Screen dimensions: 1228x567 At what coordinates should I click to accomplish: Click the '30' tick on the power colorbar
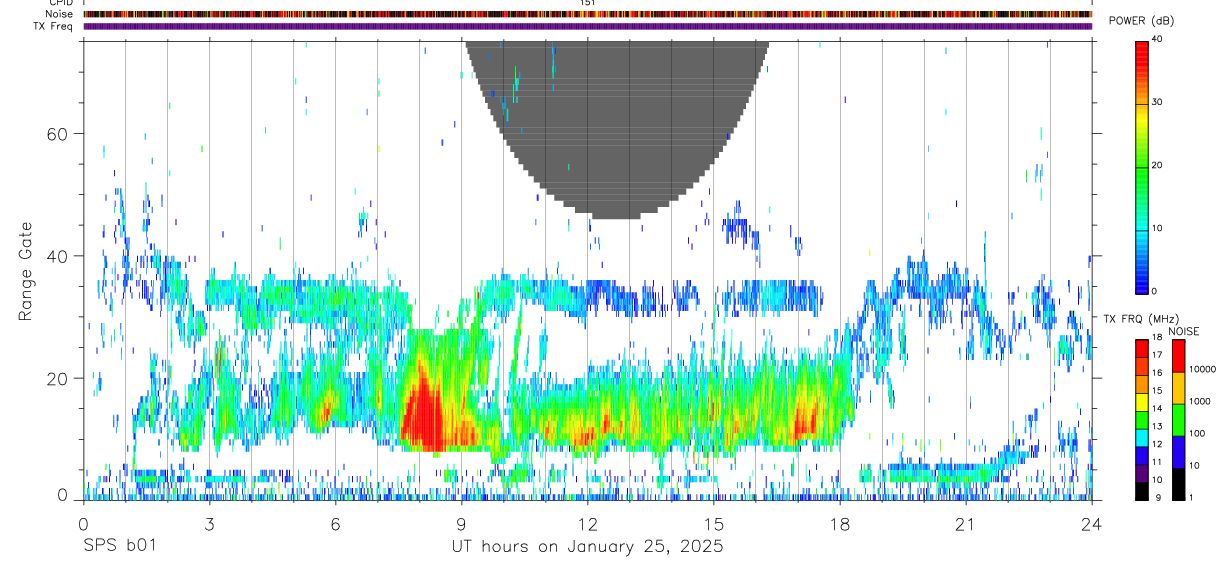tap(1158, 102)
